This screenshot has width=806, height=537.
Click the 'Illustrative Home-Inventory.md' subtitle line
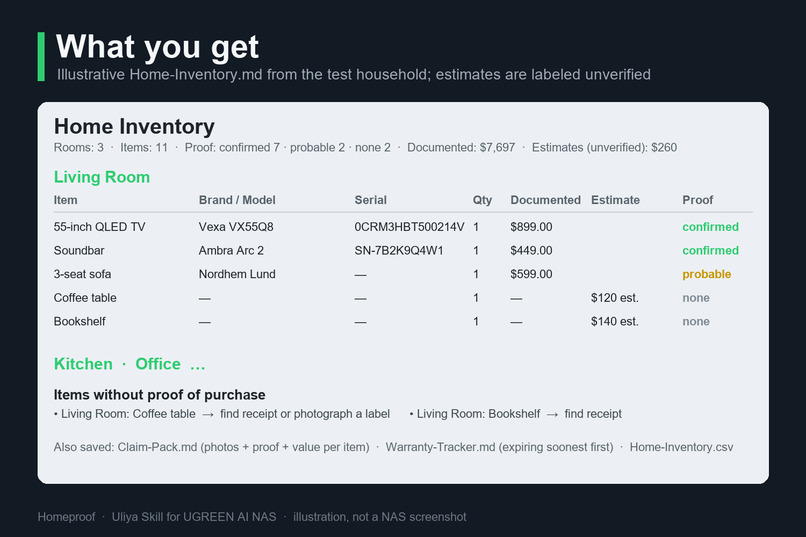354,75
